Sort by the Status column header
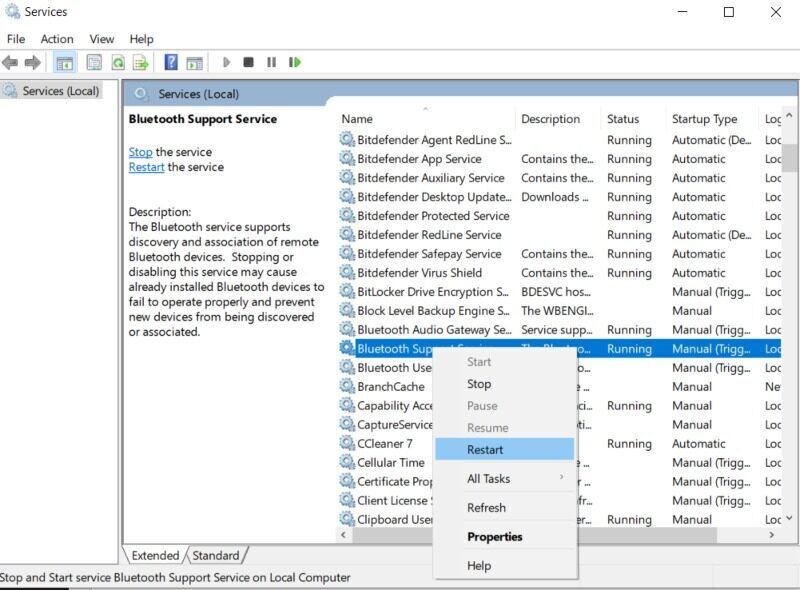800x590 pixels. (634, 119)
